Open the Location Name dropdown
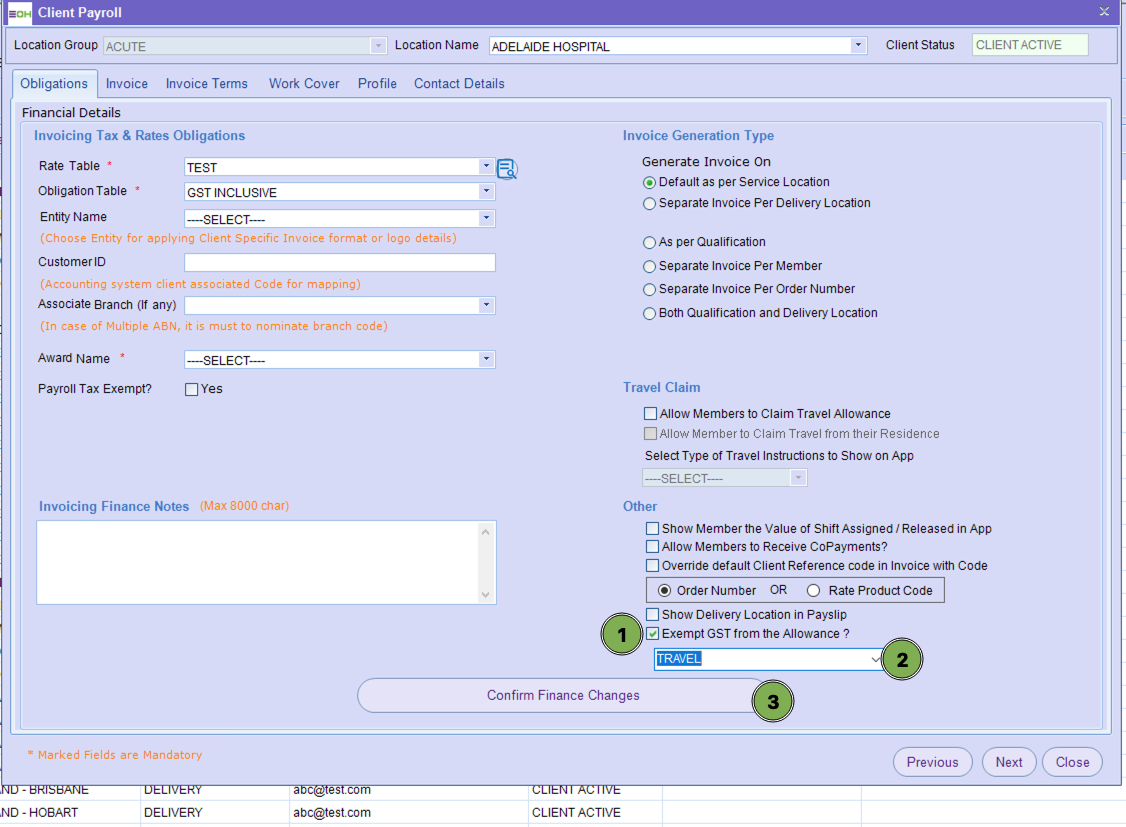Image resolution: width=1126 pixels, height=827 pixels. click(x=858, y=46)
